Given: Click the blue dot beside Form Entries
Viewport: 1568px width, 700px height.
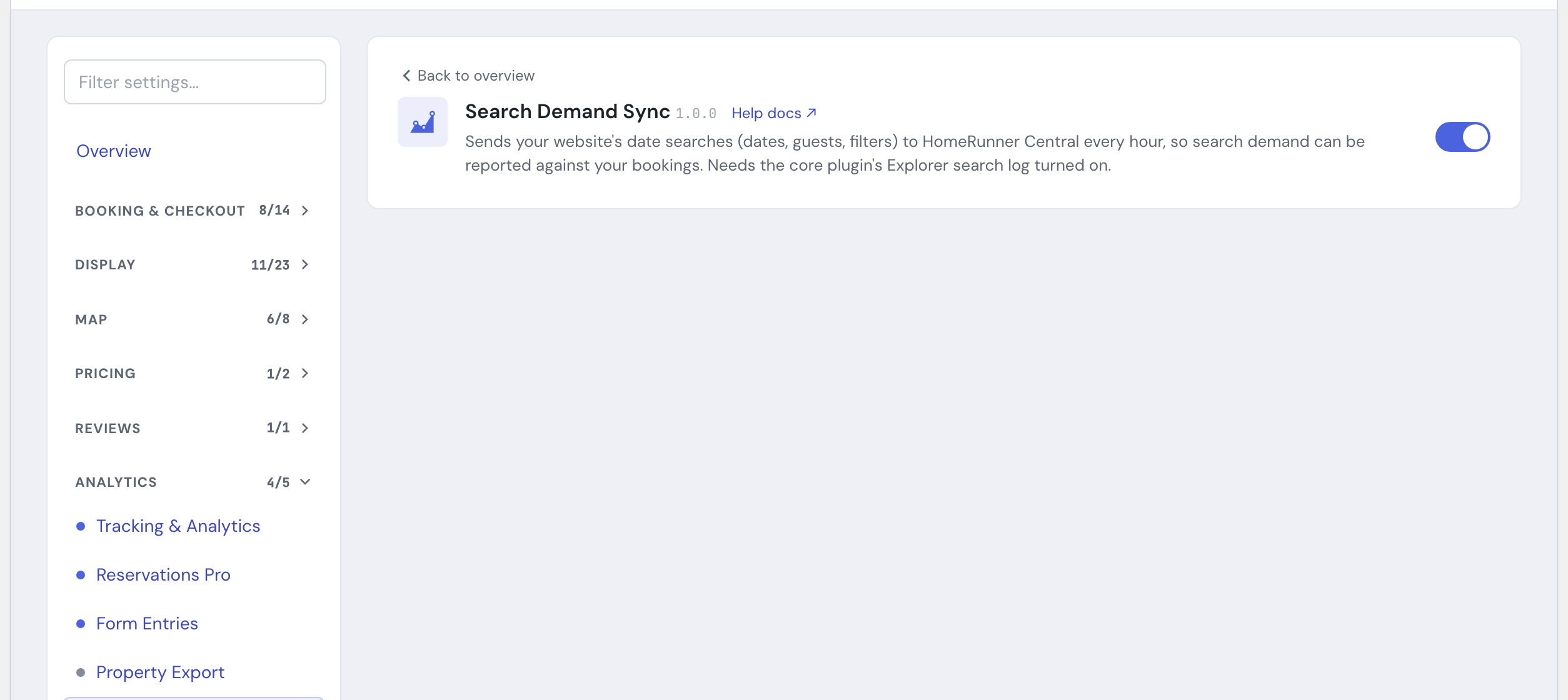Looking at the screenshot, I should pos(81,624).
